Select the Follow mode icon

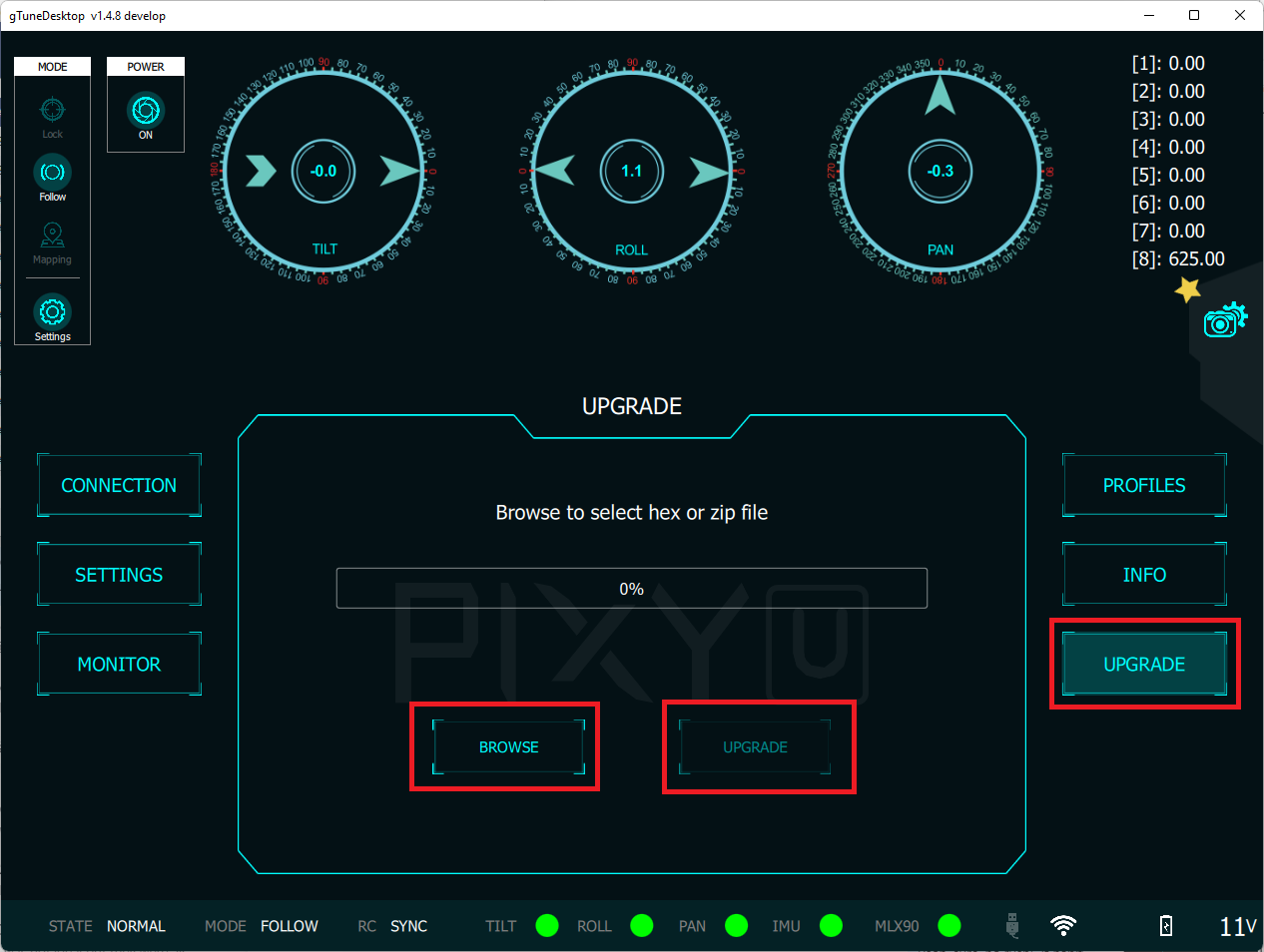52,174
